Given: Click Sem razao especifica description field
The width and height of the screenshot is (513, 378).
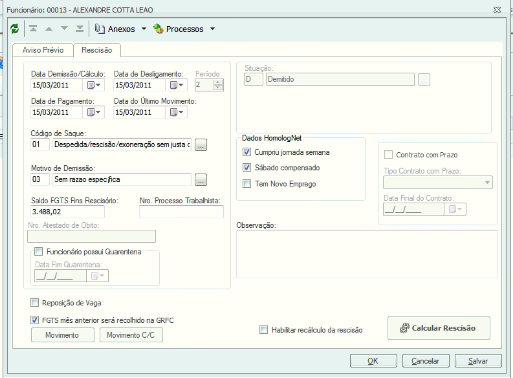Looking at the screenshot, I should 122,179.
